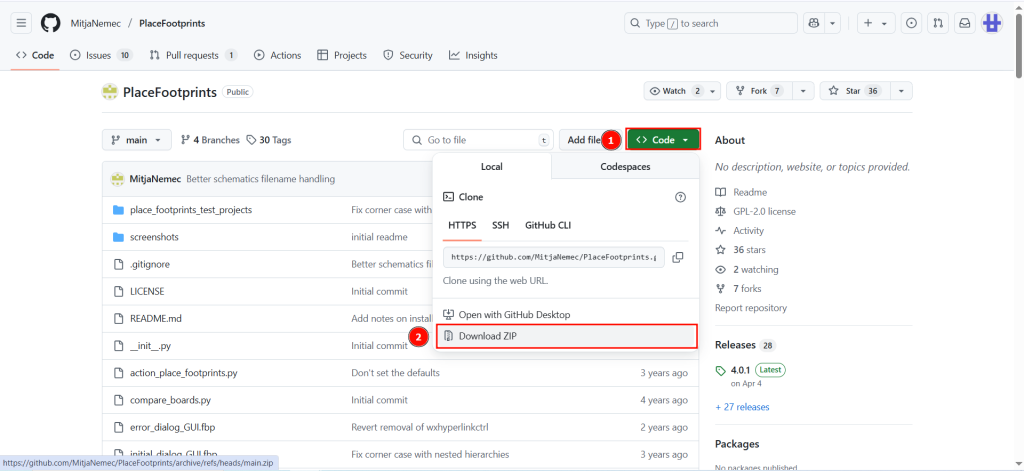Expand the Copilot dropdown arrow
The width and height of the screenshot is (1024, 471).
click(832, 23)
